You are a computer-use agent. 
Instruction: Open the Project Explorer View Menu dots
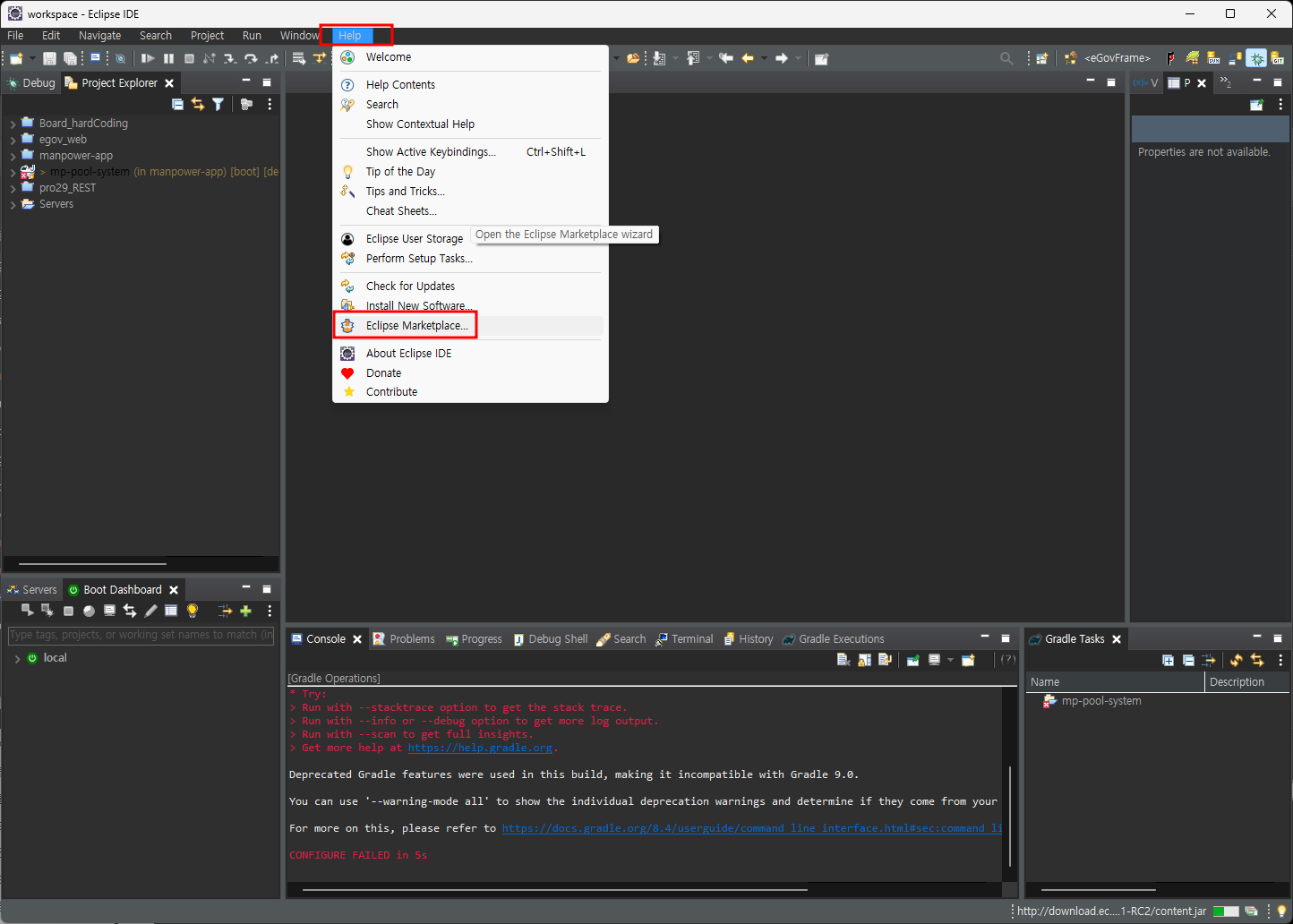coord(270,105)
